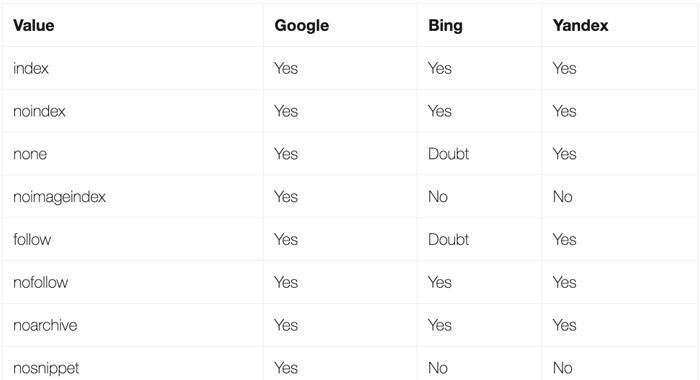Click the Bing column header
This screenshot has height=380, width=700.
[445, 25]
